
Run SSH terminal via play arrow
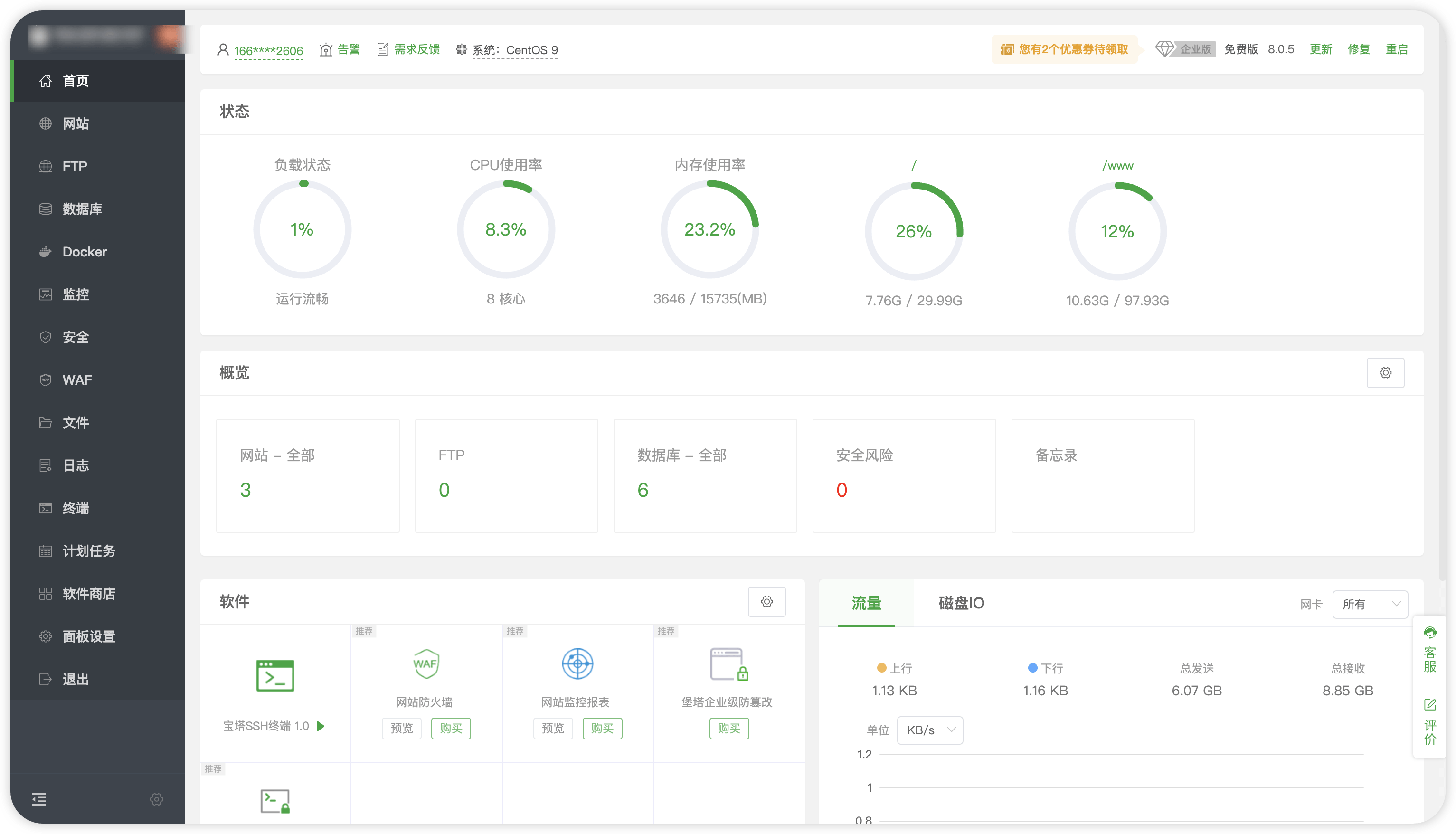pyautogui.click(x=321, y=726)
